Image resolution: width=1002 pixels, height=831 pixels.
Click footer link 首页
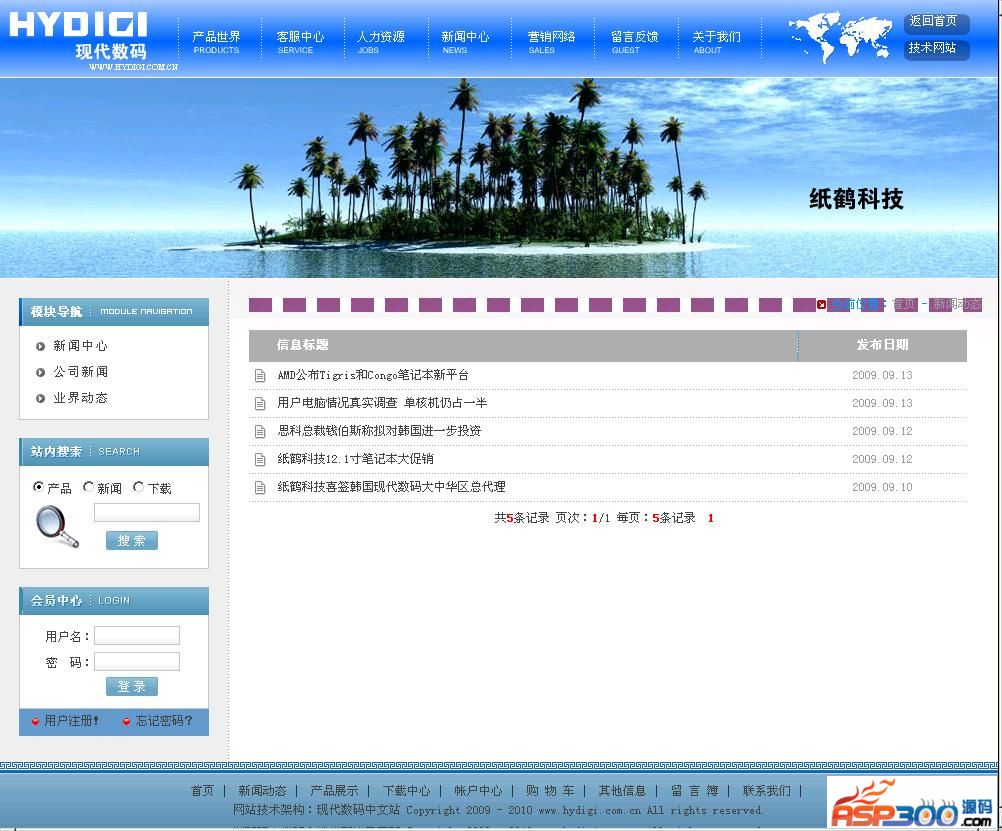click(203, 791)
